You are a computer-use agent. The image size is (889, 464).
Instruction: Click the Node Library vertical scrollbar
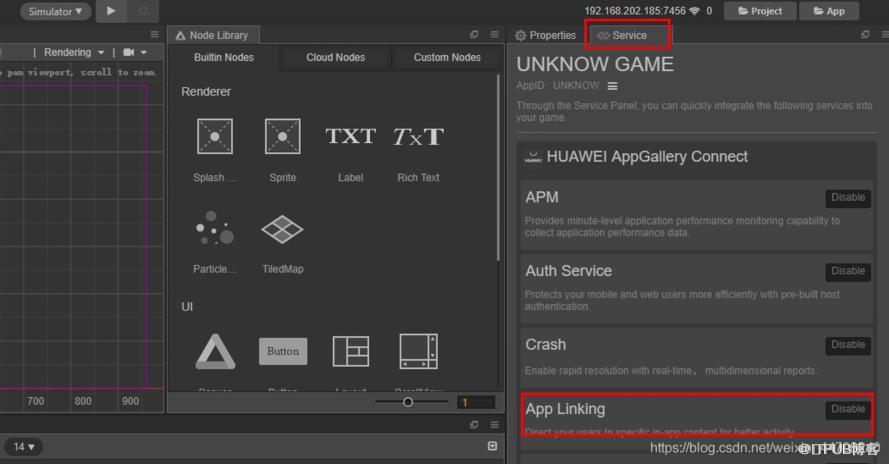[x=498, y=167]
